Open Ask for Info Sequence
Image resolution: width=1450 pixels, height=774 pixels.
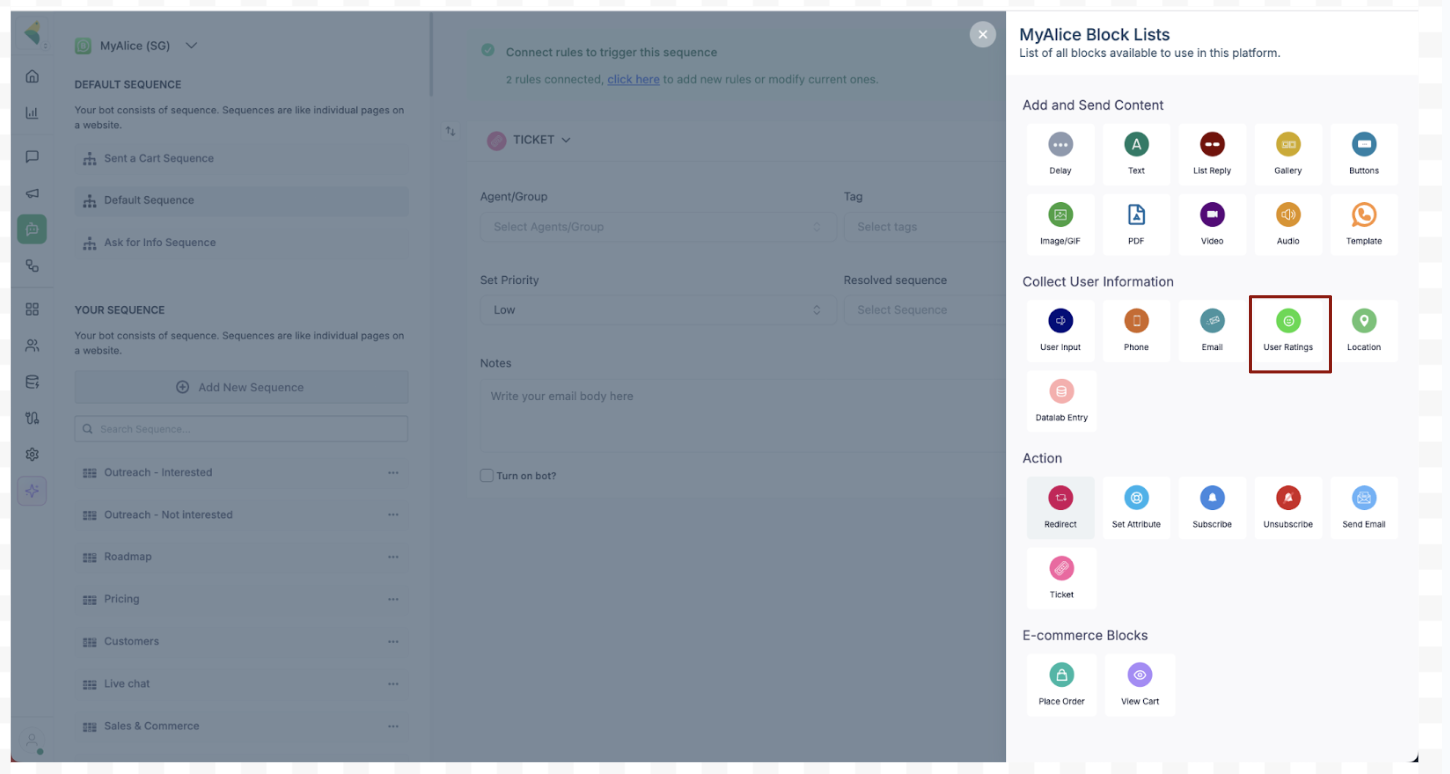241,242
